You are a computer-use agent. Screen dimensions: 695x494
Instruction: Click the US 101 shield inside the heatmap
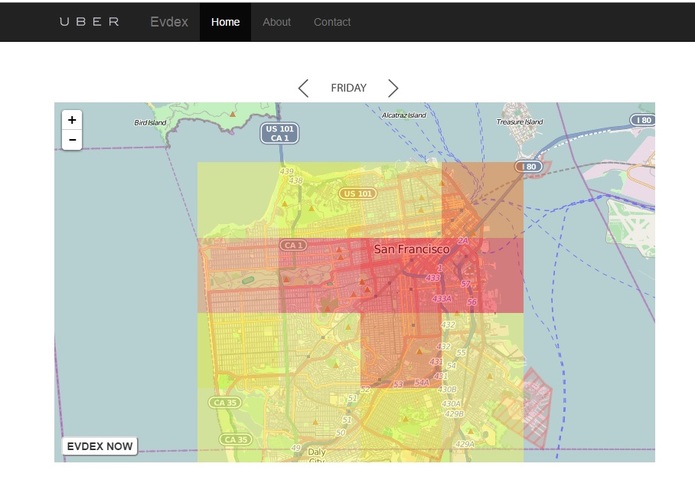click(358, 194)
